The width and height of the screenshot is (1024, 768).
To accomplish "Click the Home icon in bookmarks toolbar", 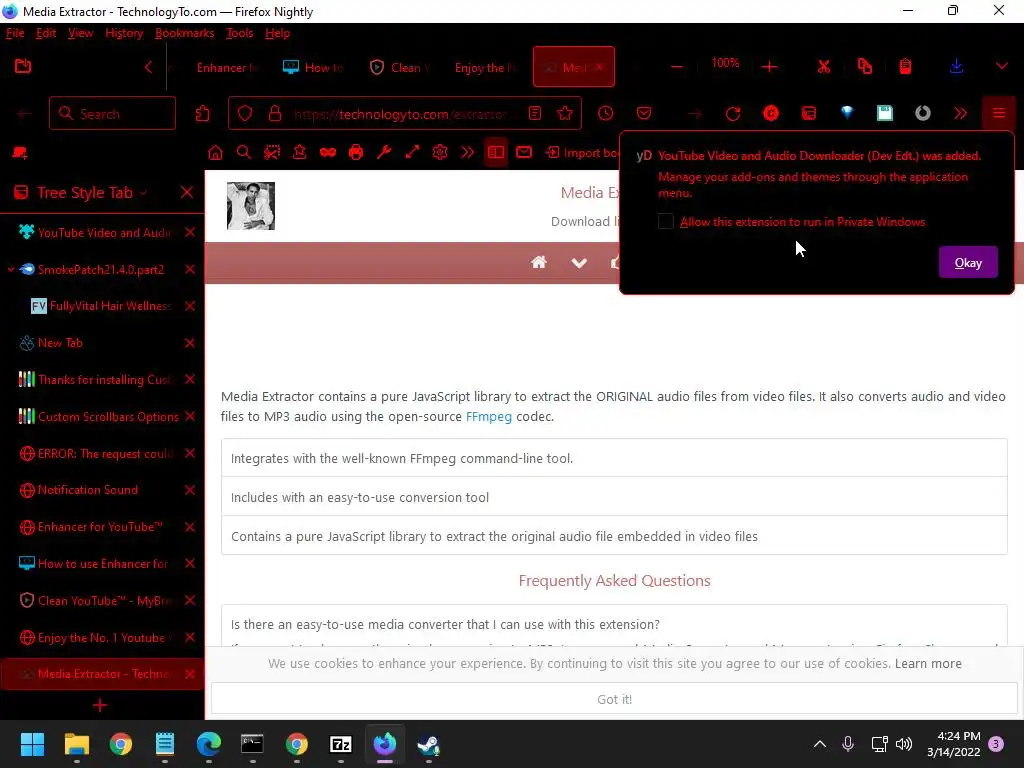I will 216,153.
